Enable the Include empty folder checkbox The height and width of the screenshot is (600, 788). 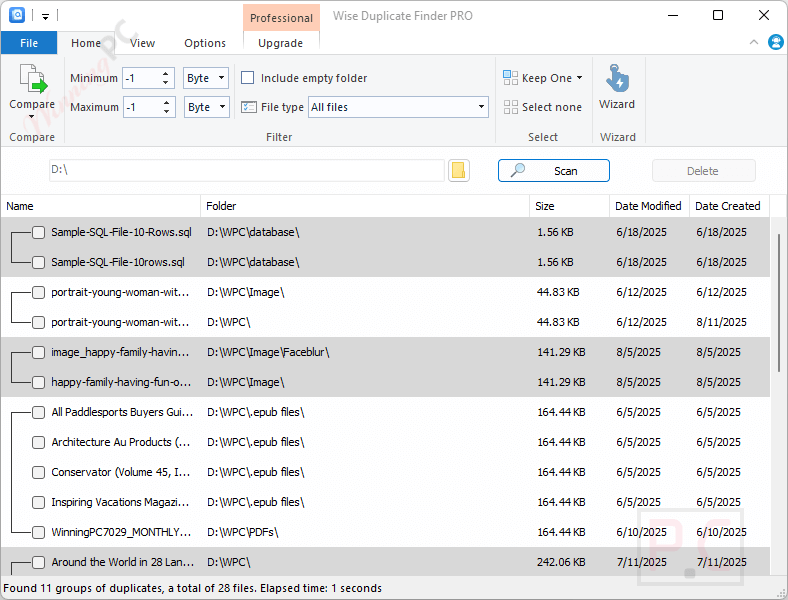247,78
